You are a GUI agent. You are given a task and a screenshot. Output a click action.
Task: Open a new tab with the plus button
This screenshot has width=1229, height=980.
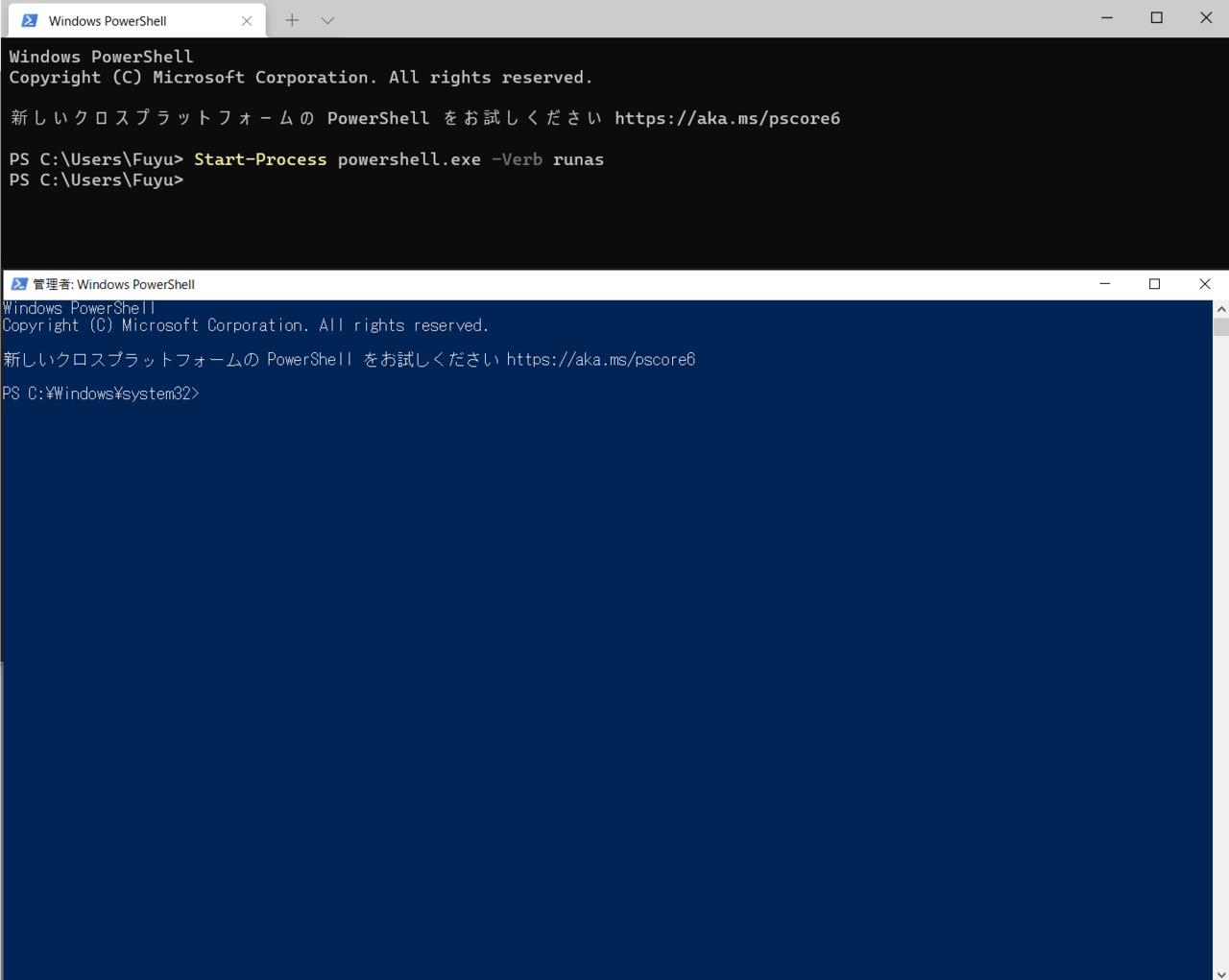click(292, 20)
